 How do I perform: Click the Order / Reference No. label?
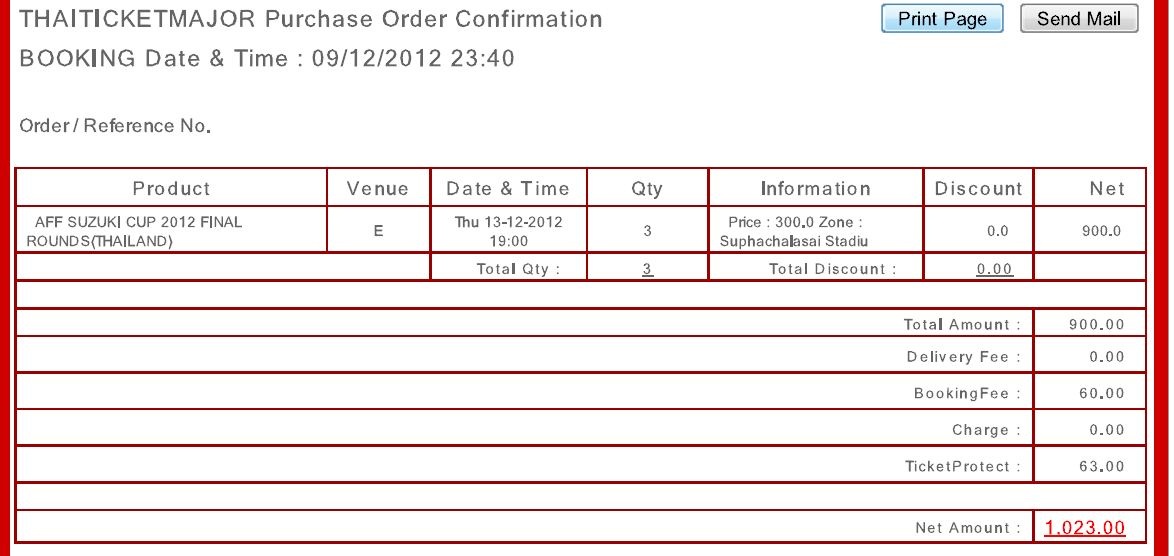coord(115,126)
